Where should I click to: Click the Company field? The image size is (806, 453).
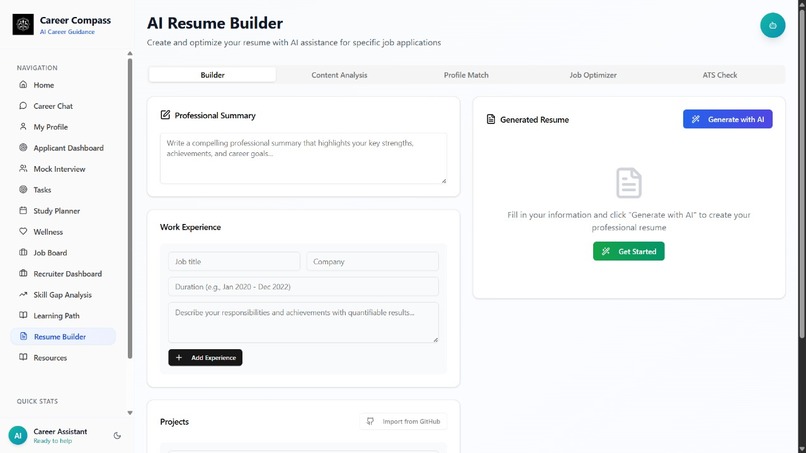coord(372,261)
